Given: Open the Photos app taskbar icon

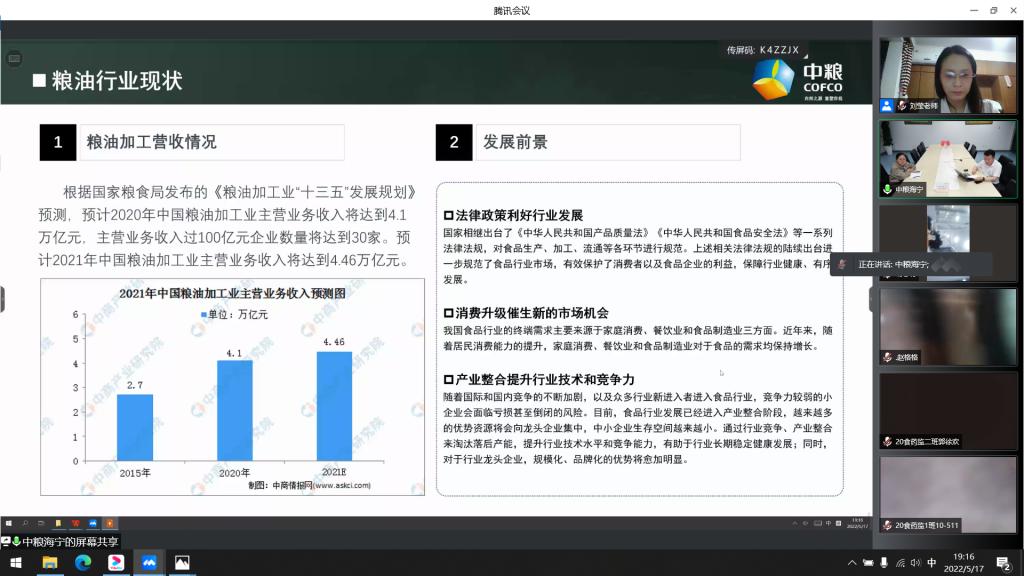Looking at the screenshot, I should 182,562.
